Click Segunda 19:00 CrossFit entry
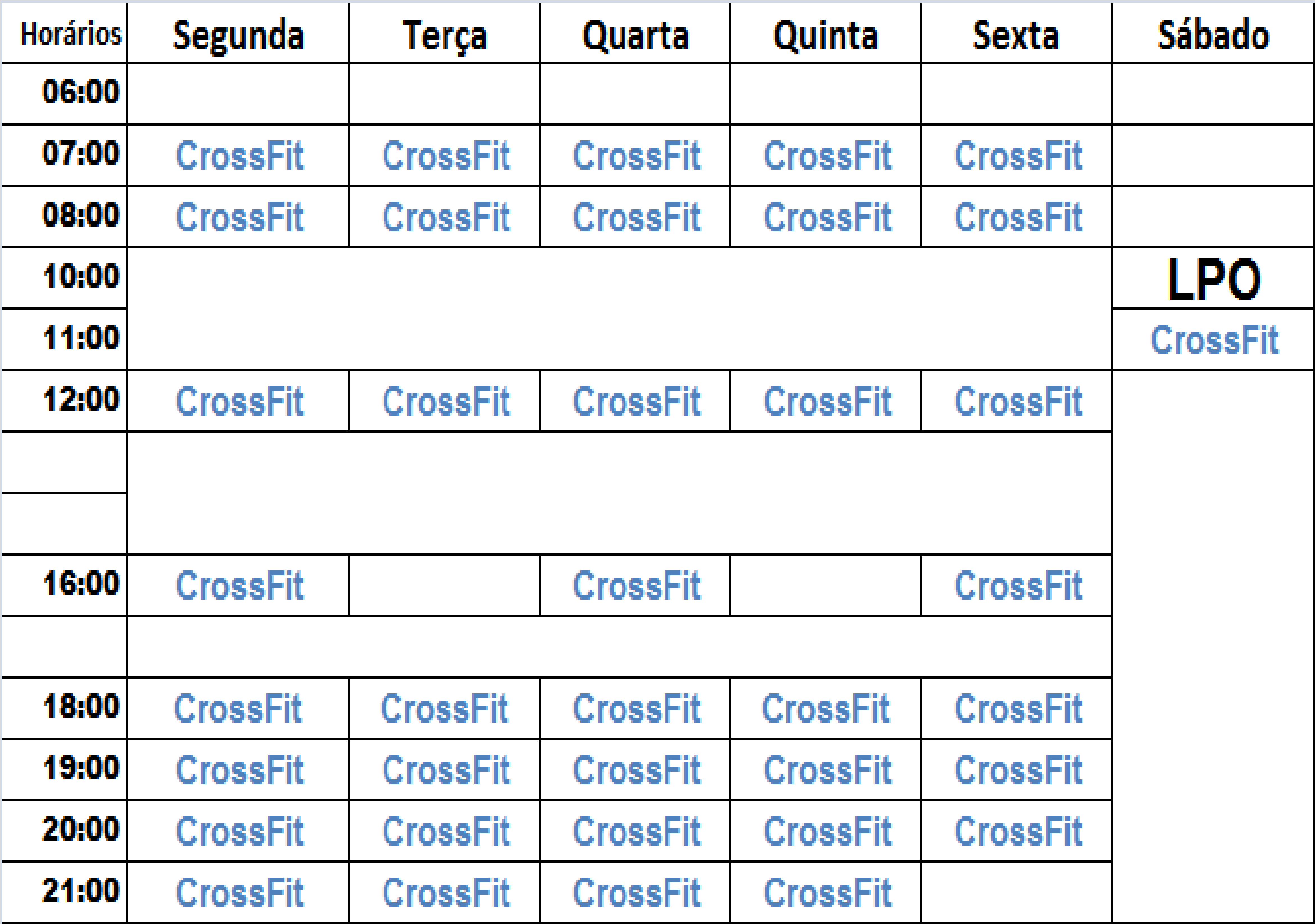 click(x=239, y=769)
